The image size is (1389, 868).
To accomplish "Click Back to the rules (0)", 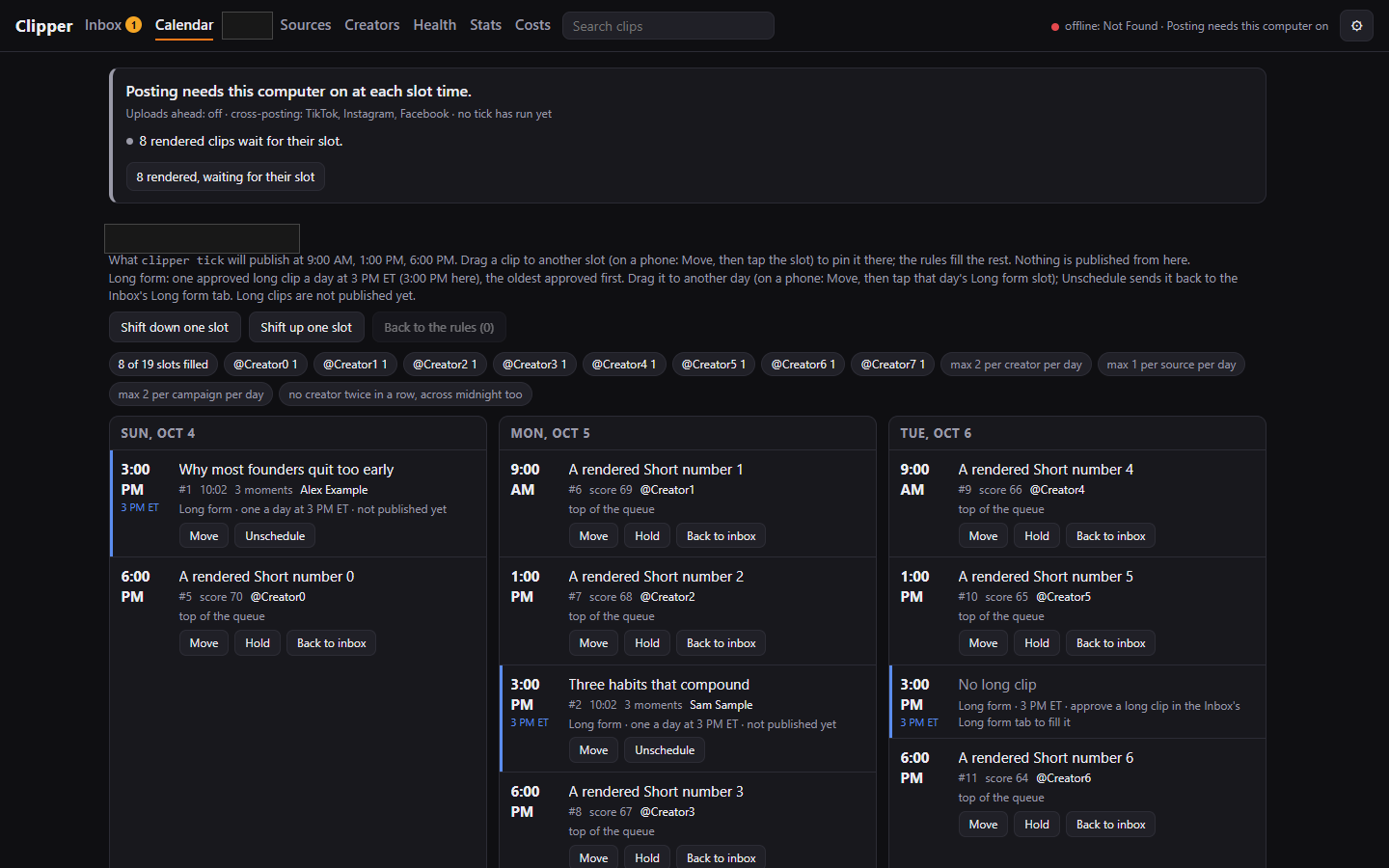I will pos(439,328).
